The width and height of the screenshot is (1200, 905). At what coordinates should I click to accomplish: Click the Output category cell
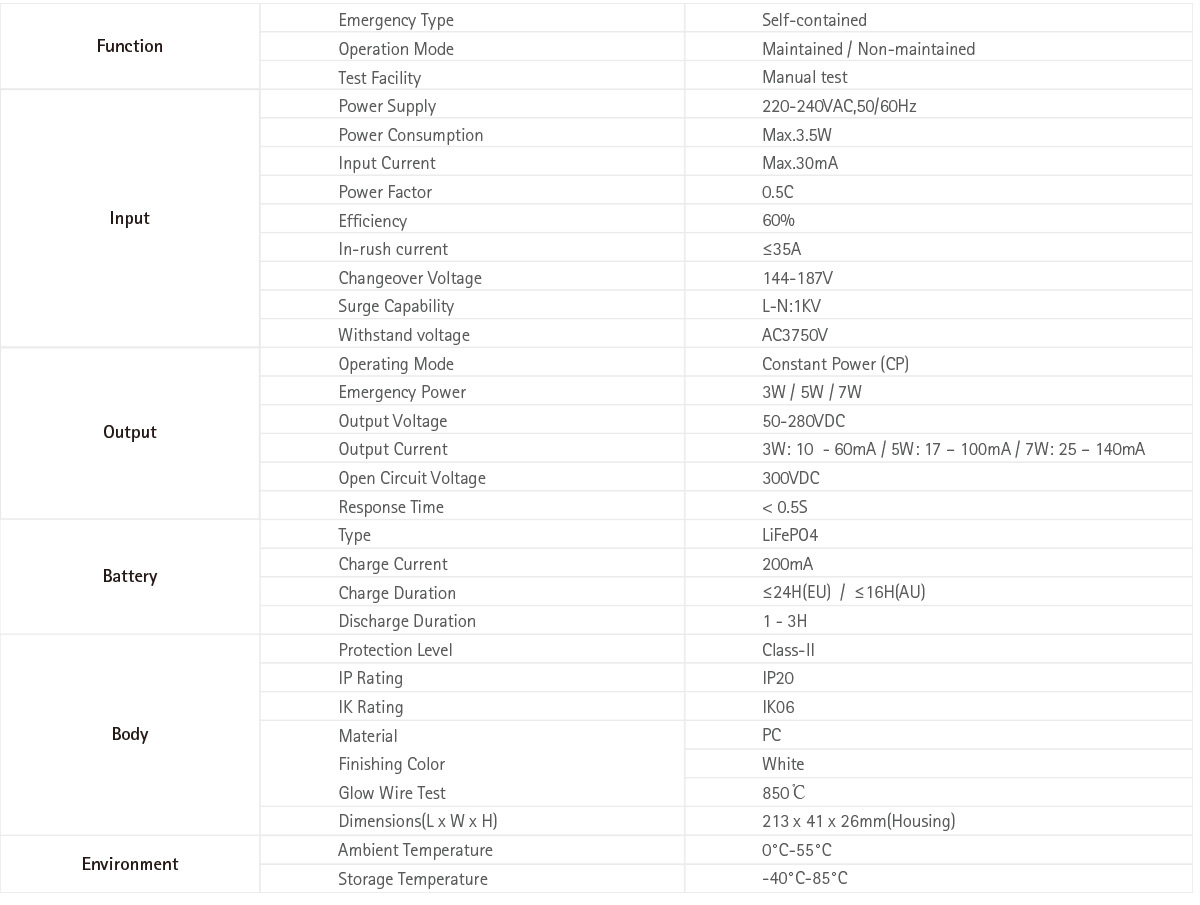point(130,432)
